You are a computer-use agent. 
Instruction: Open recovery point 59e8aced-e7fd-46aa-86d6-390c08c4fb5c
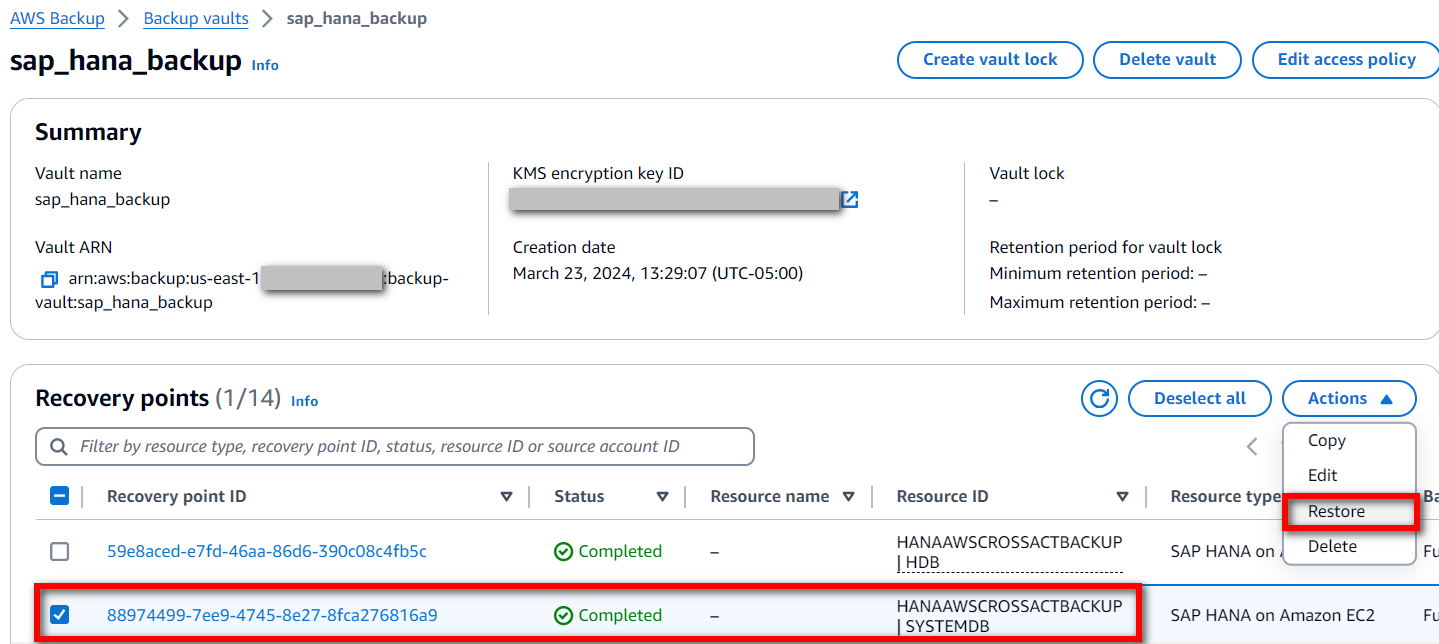(267, 551)
